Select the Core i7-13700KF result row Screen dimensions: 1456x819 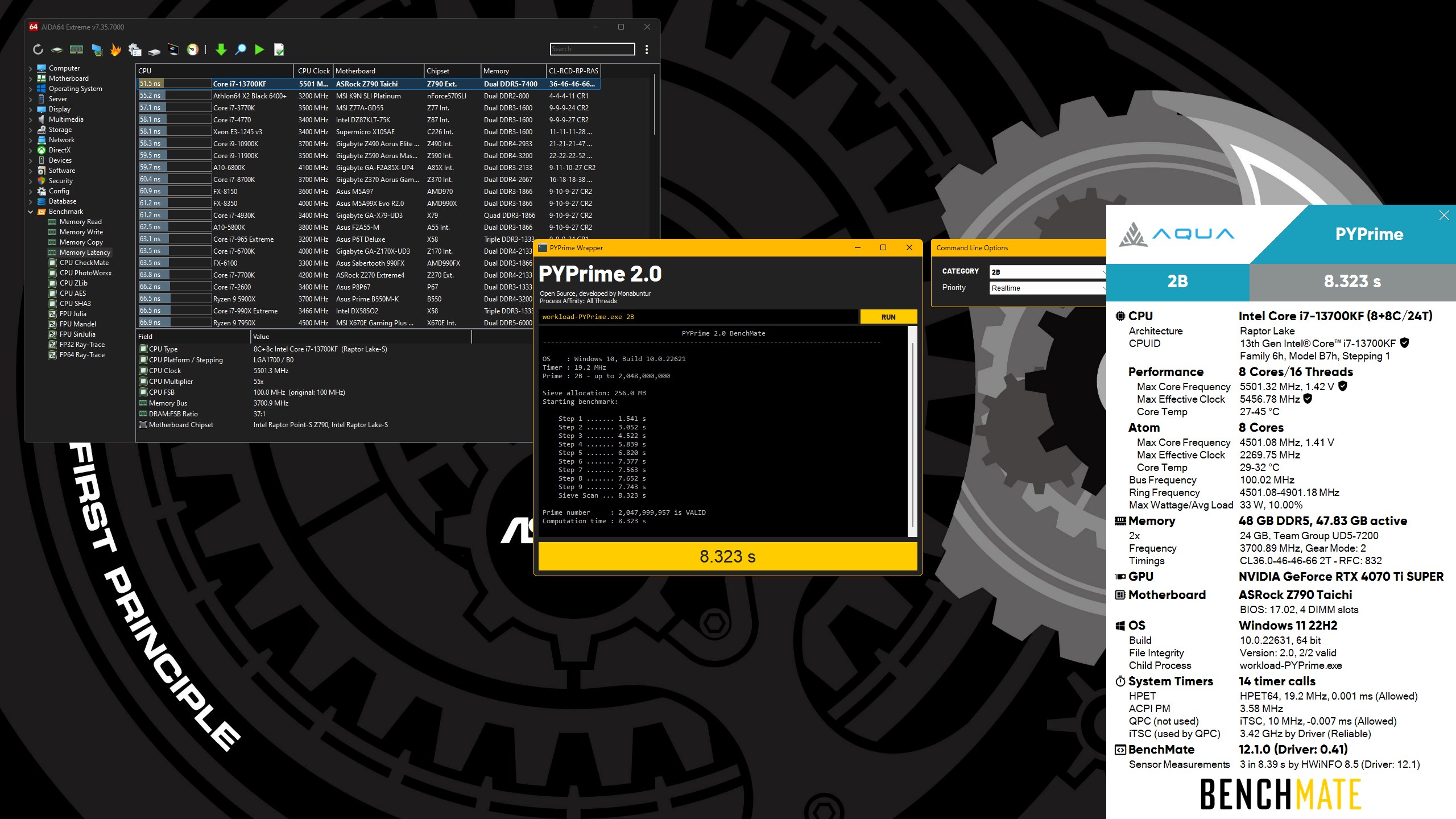coord(369,84)
